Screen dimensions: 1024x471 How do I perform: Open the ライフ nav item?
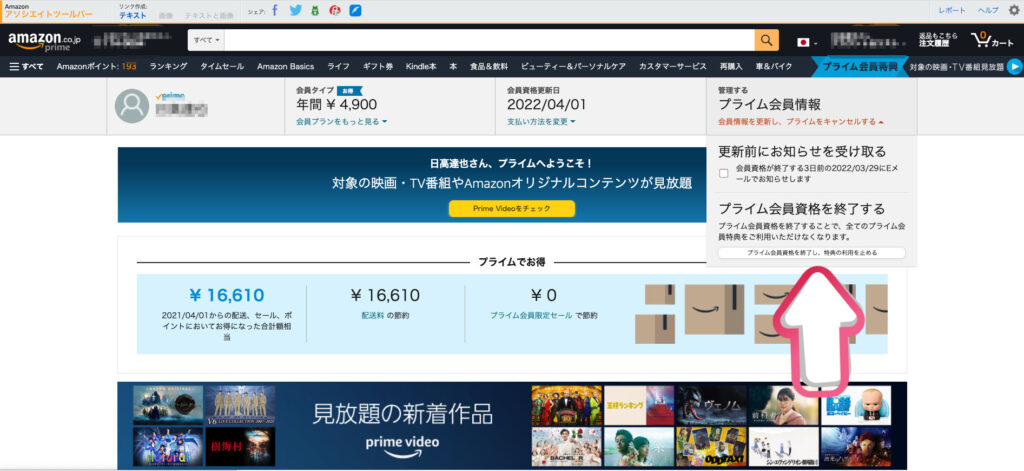tap(338, 66)
